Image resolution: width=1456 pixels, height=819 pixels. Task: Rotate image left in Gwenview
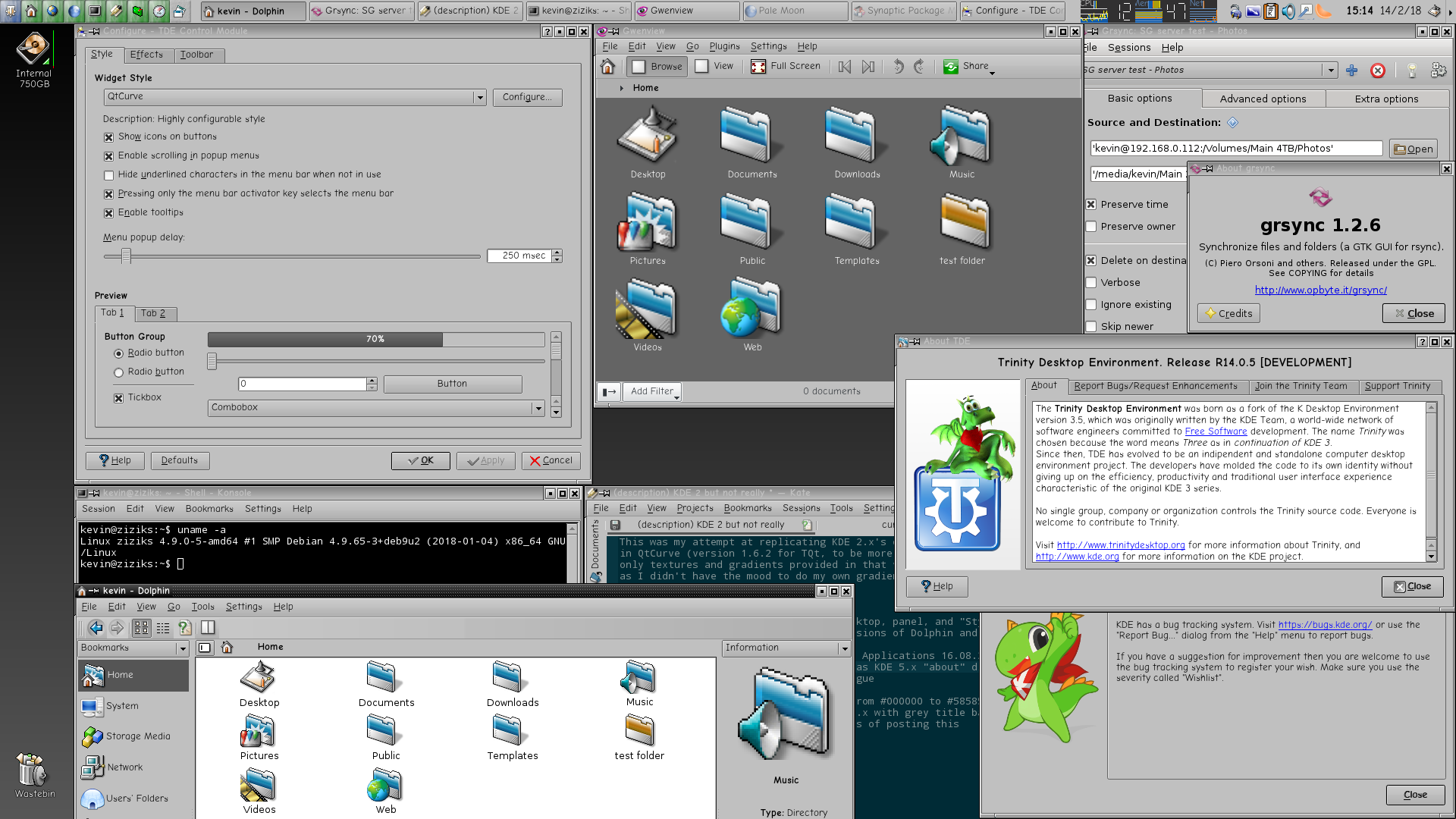898,66
